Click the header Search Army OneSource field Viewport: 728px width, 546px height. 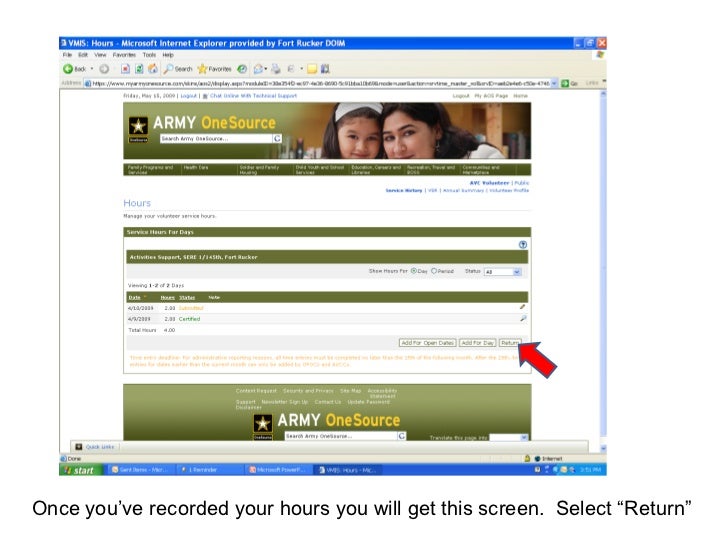tap(216, 138)
